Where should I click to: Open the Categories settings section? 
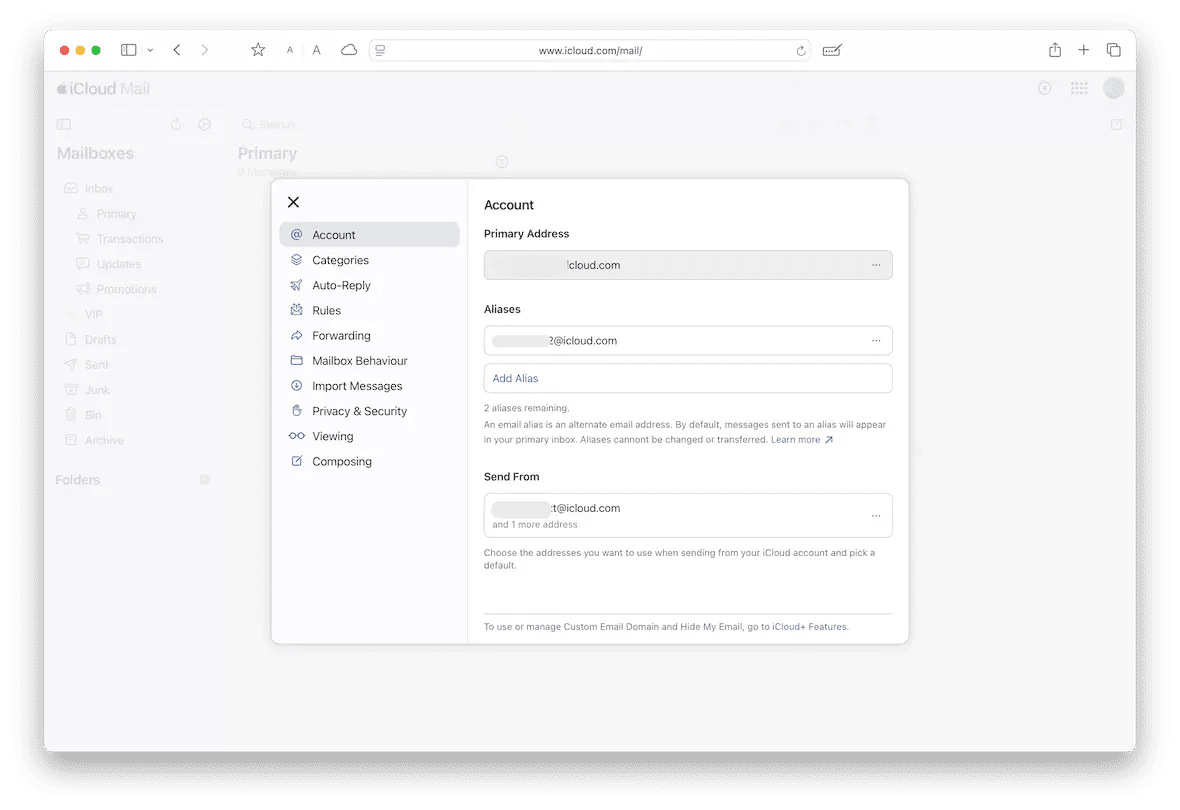point(370,260)
